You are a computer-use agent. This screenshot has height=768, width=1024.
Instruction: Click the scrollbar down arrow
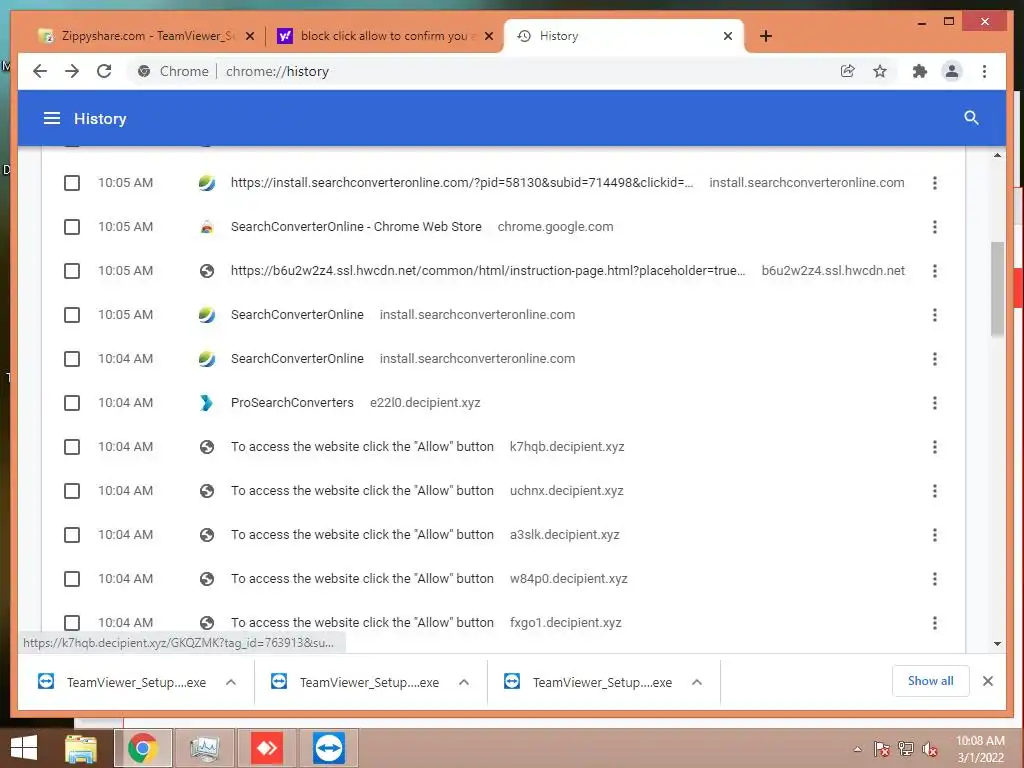click(997, 644)
